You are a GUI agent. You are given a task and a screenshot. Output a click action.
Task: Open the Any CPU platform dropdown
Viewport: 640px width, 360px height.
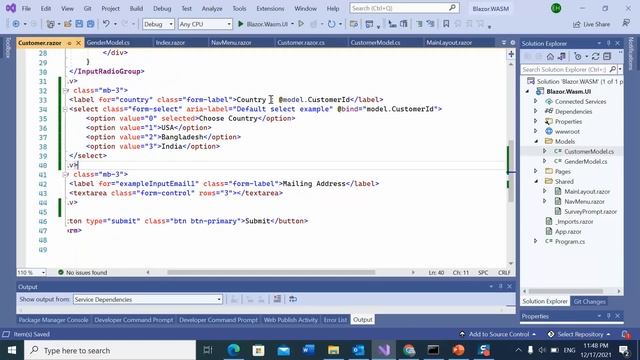[205, 24]
